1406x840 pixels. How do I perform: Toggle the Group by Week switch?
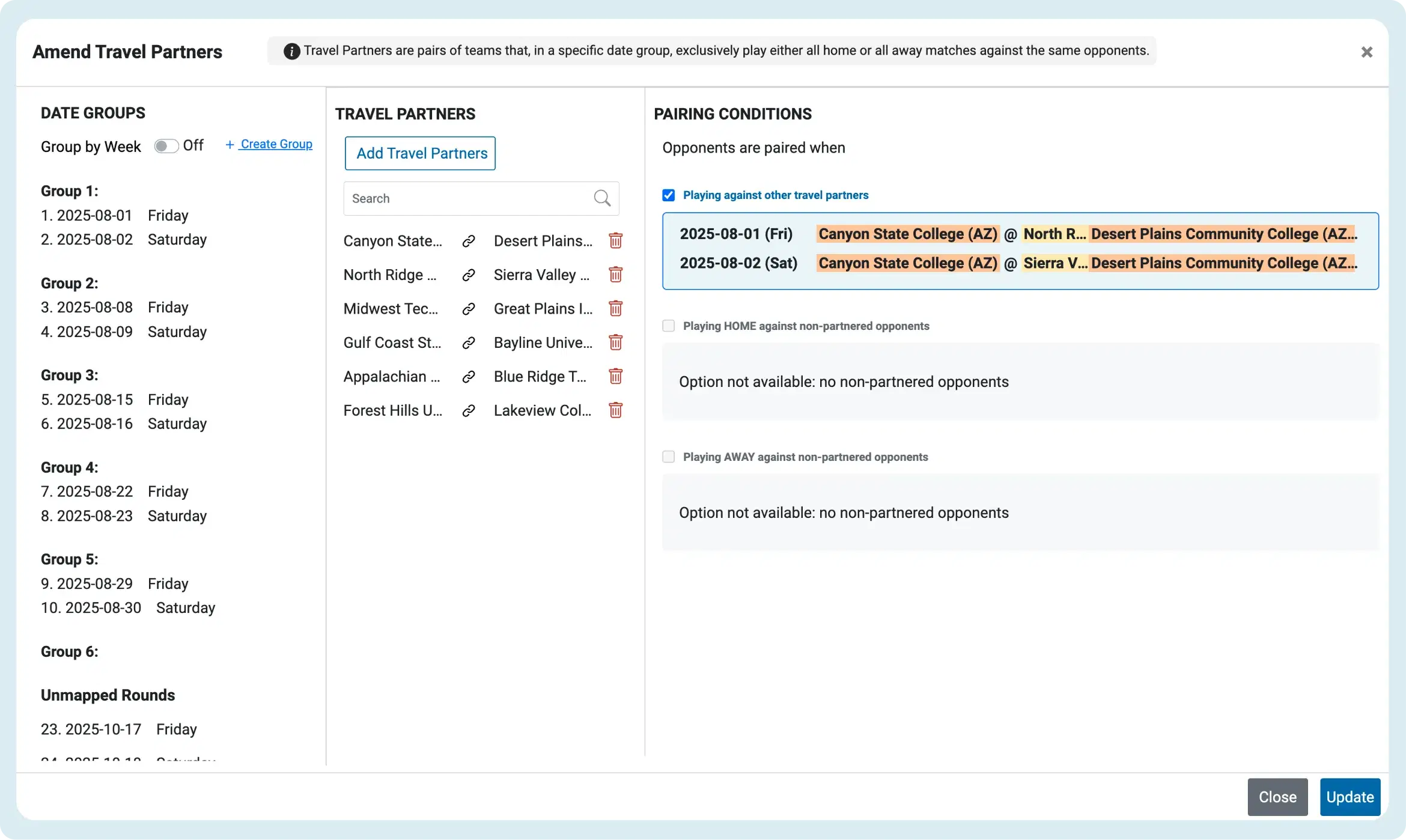coord(166,146)
